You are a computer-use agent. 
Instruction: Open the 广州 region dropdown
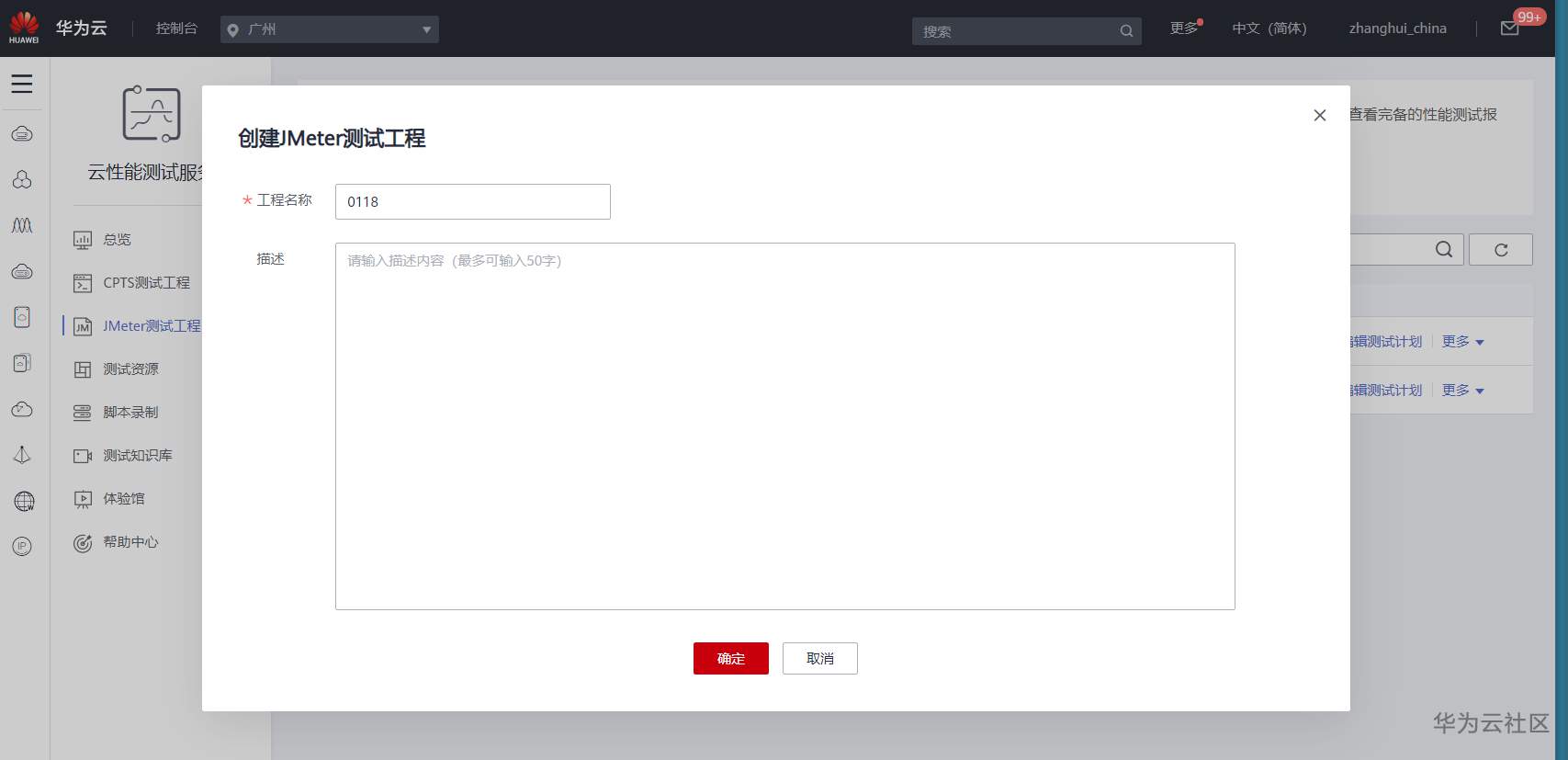click(330, 29)
